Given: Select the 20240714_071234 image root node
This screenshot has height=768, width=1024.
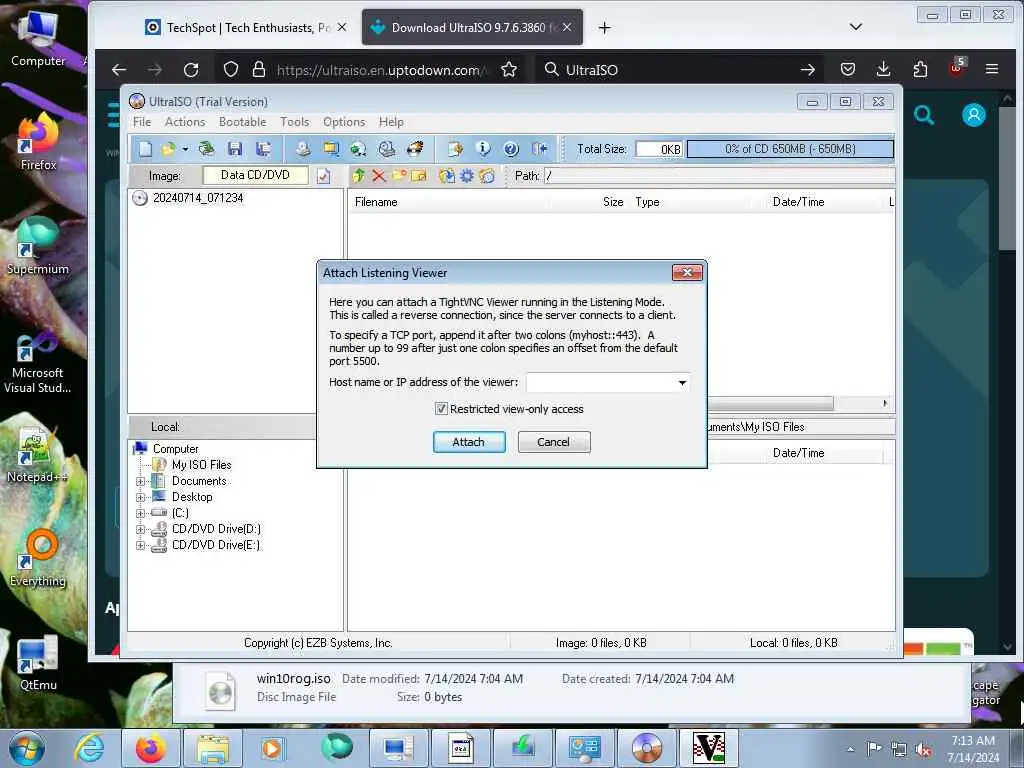Looking at the screenshot, I should (198, 198).
